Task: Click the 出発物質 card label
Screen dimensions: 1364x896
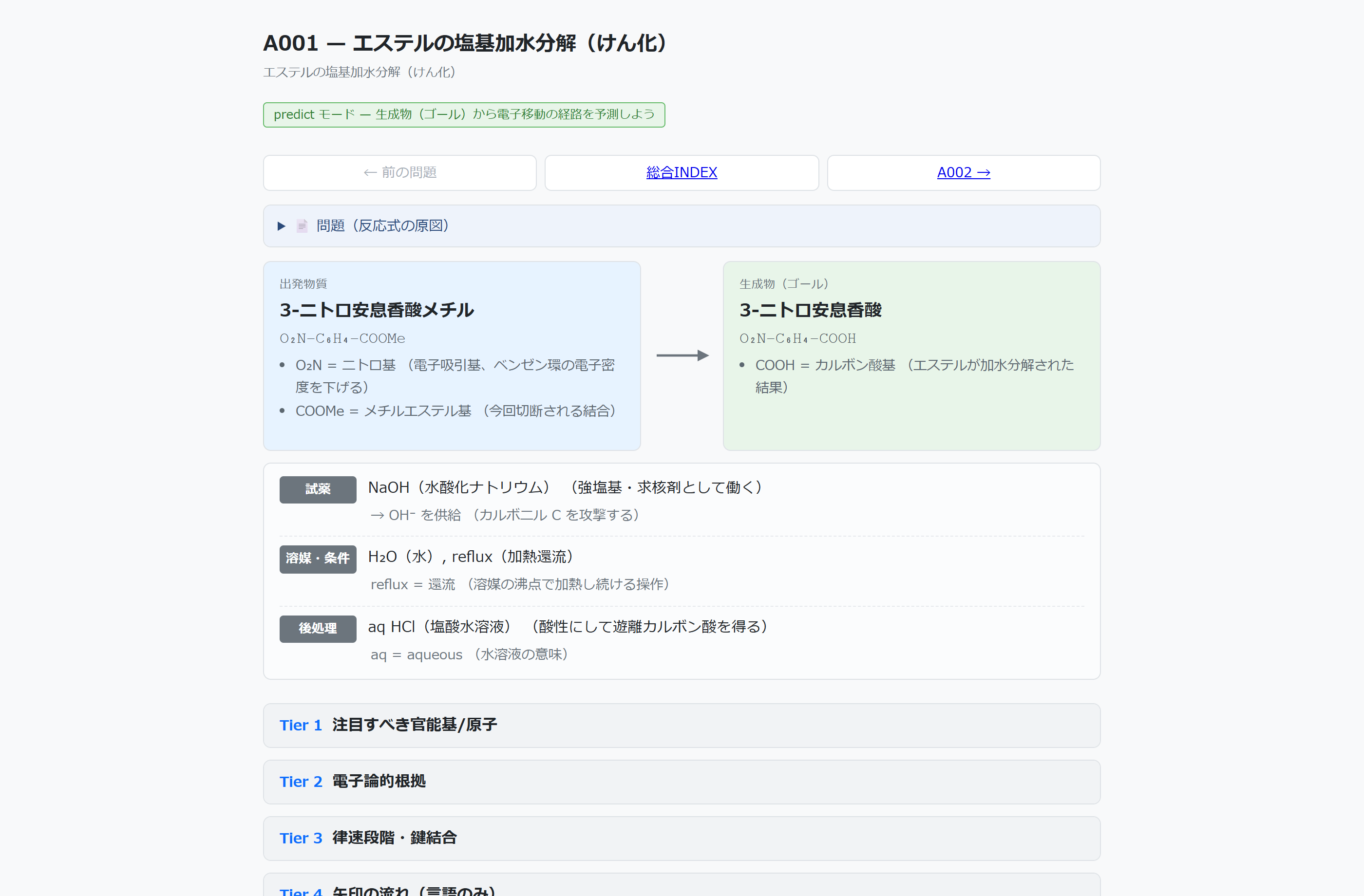Action: [x=303, y=283]
